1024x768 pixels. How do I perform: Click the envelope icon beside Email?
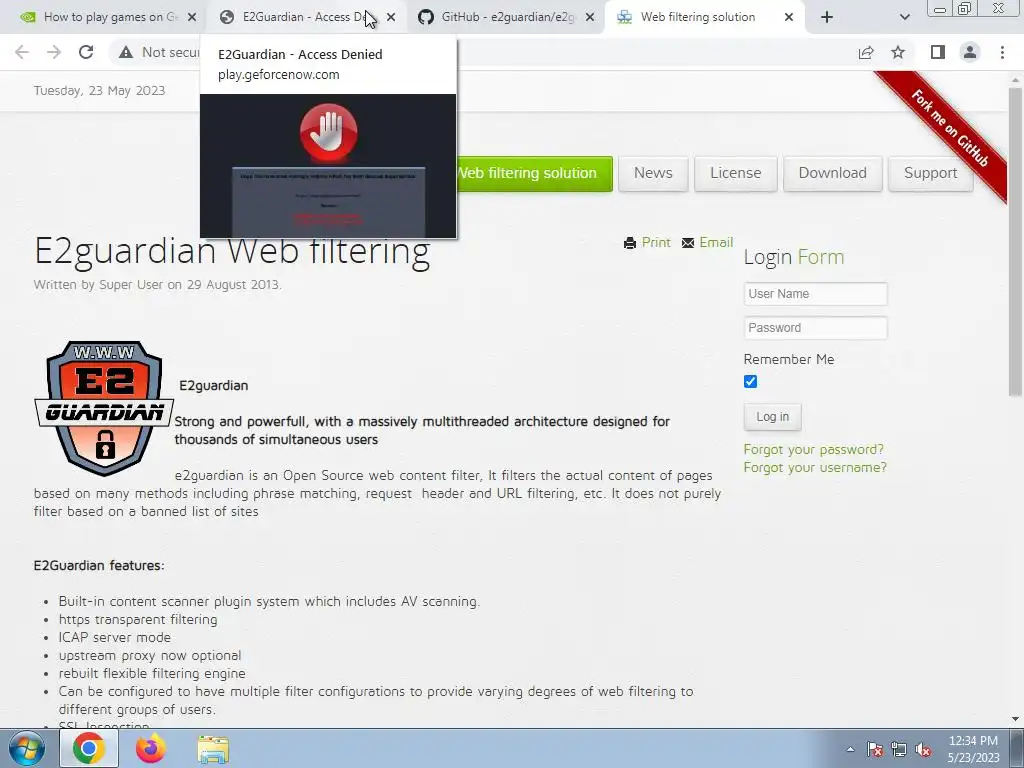tap(688, 243)
